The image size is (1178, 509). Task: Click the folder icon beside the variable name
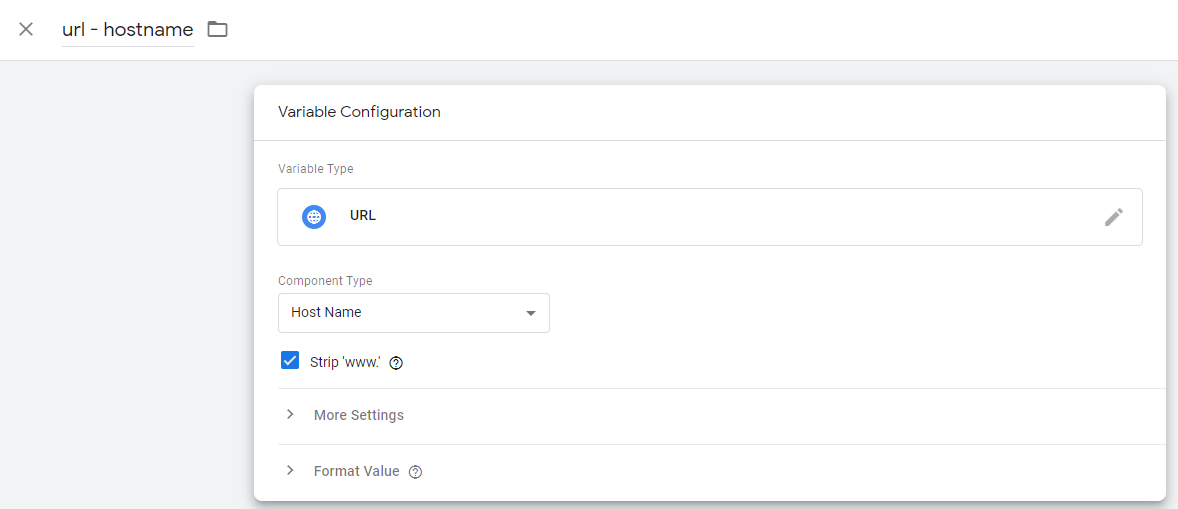(x=217, y=29)
